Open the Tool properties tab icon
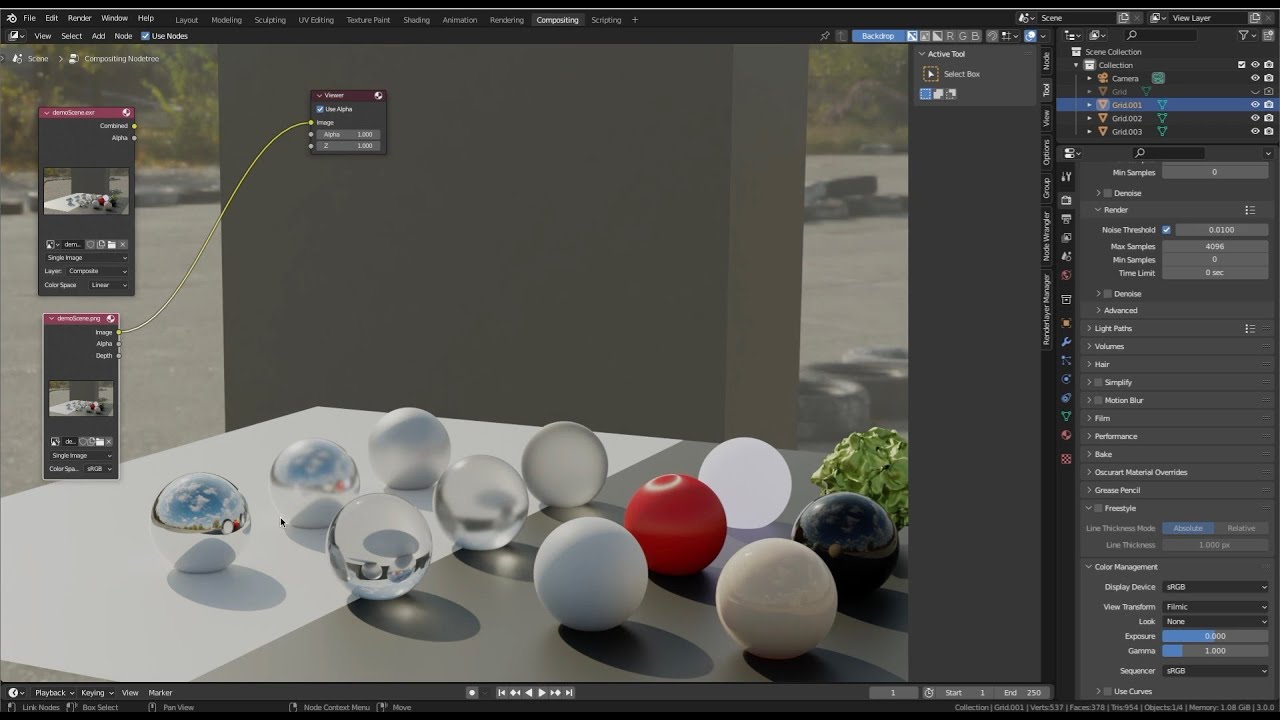 pyautogui.click(x=1066, y=176)
